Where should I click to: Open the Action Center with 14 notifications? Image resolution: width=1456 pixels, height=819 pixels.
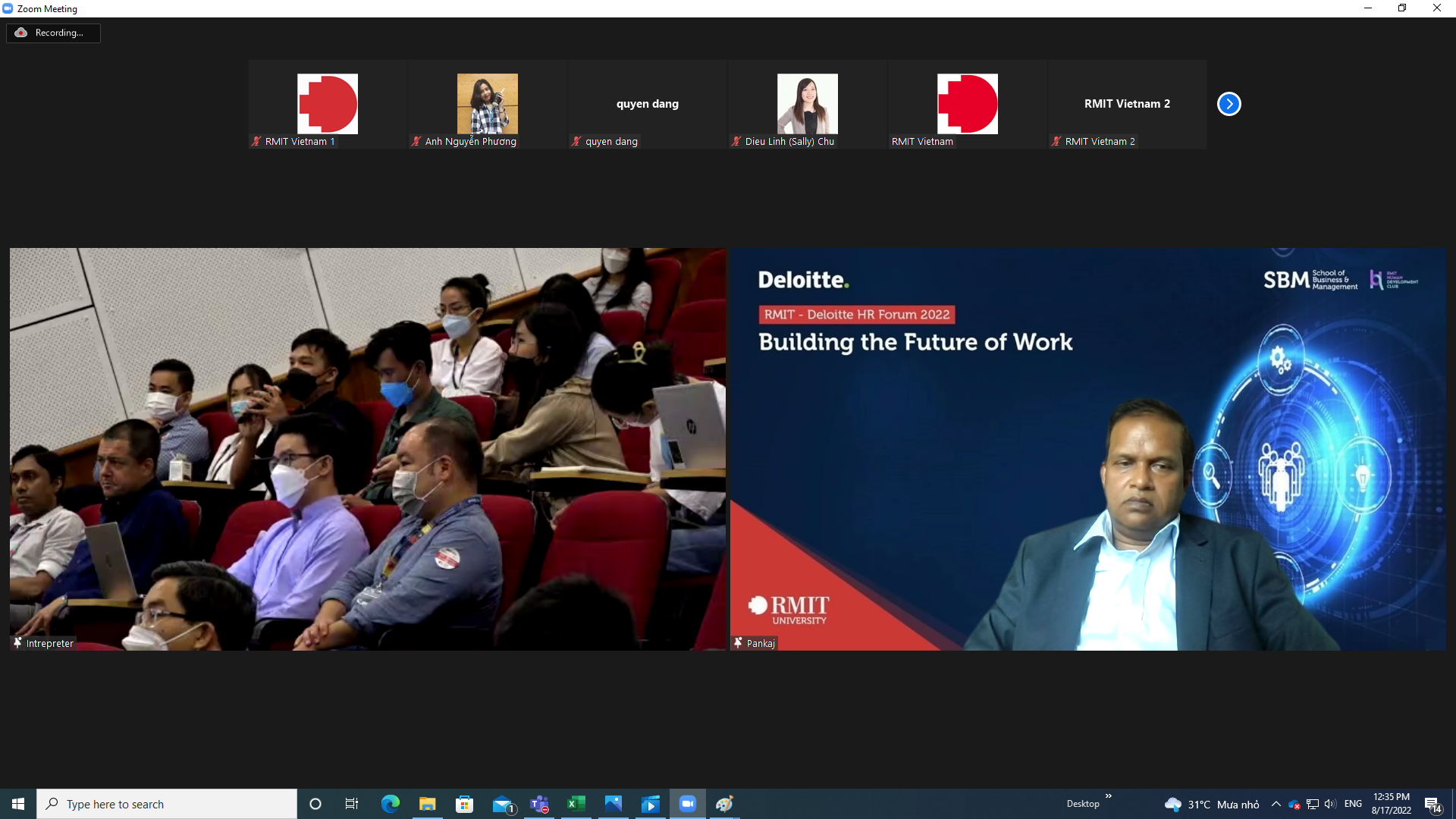1432,804
